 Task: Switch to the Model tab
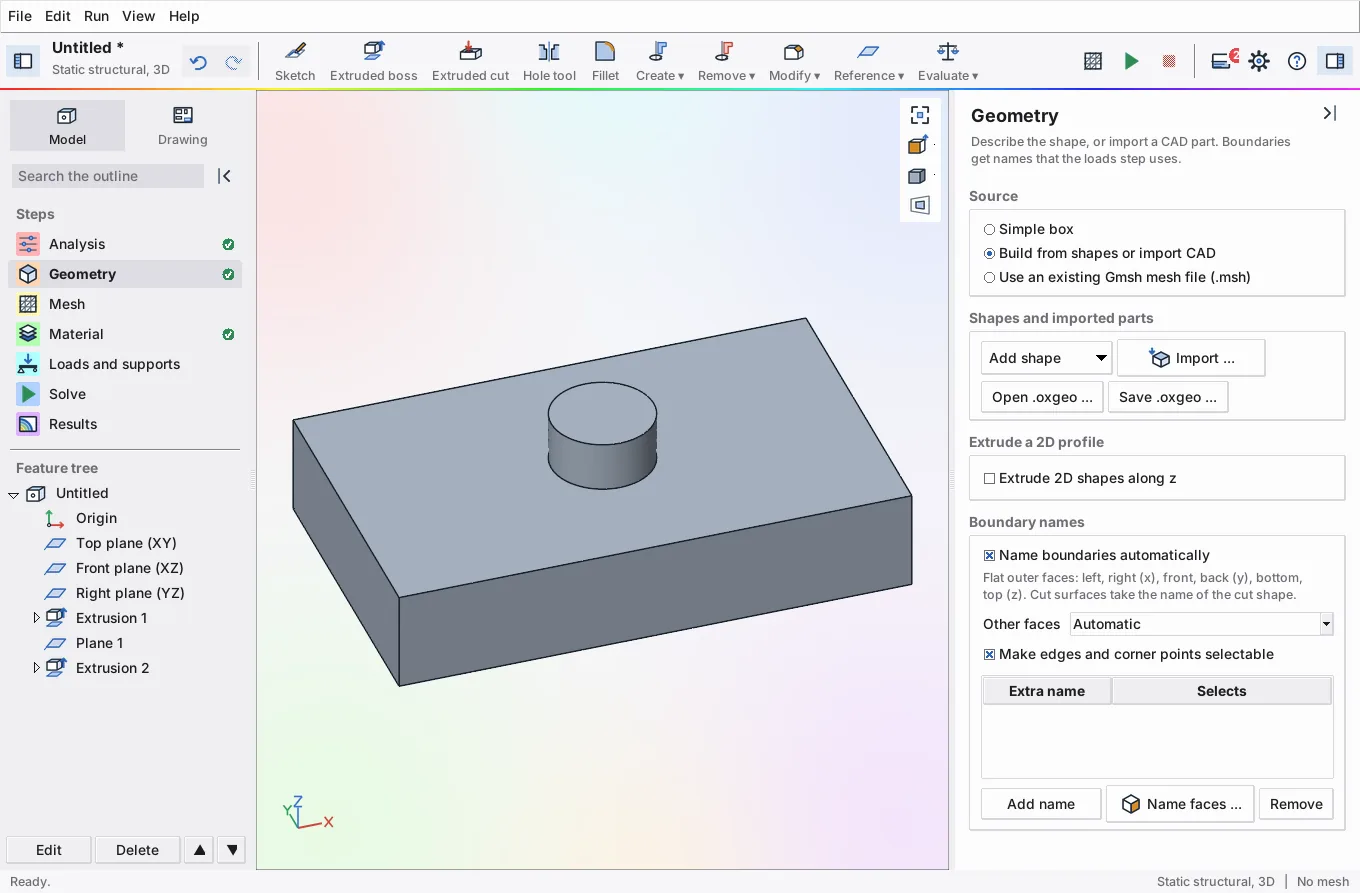pos(67,126)
